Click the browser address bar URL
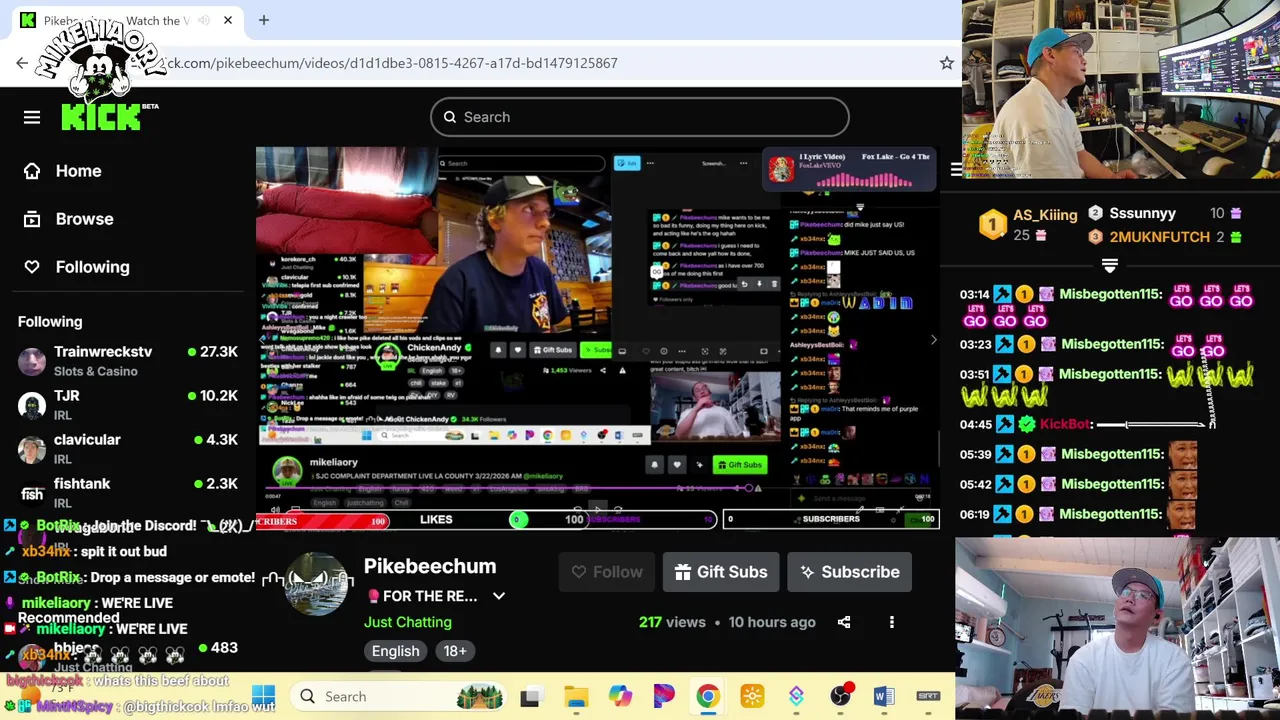This screenshot has height=720, width=1280. [390, 63]
